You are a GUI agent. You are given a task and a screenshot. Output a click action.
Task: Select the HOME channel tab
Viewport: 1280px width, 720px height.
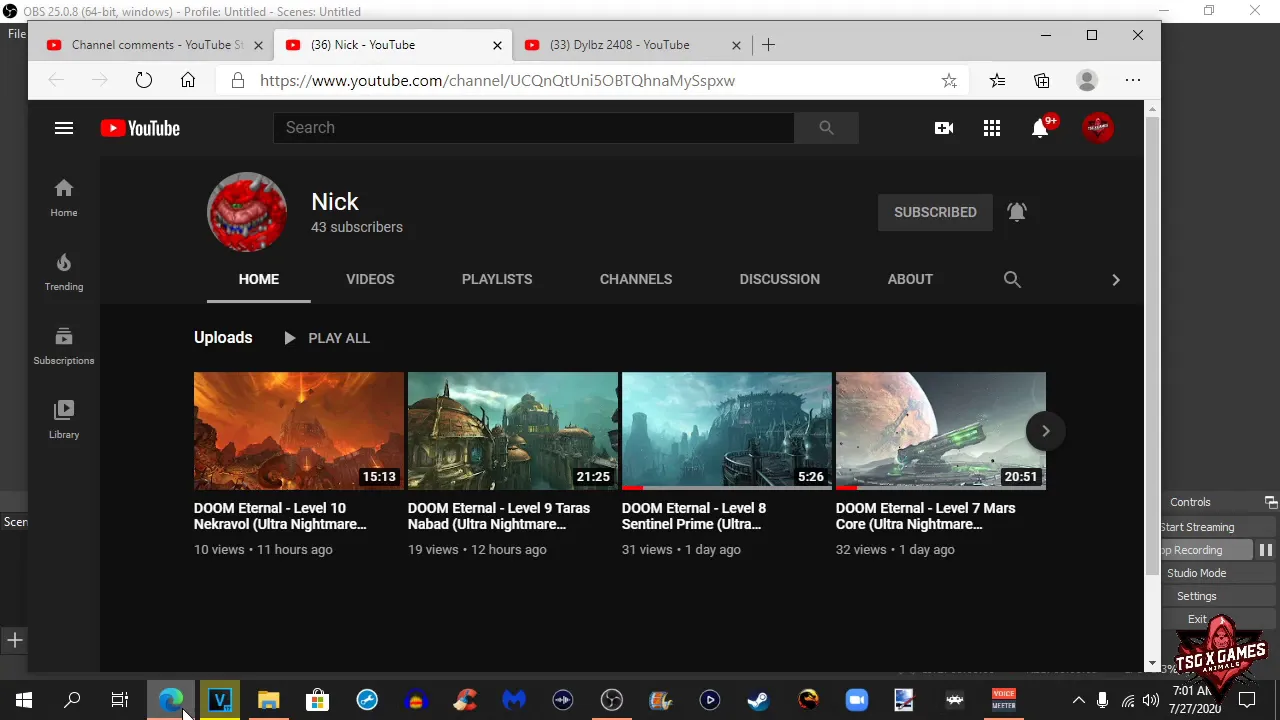pos(259,279)
